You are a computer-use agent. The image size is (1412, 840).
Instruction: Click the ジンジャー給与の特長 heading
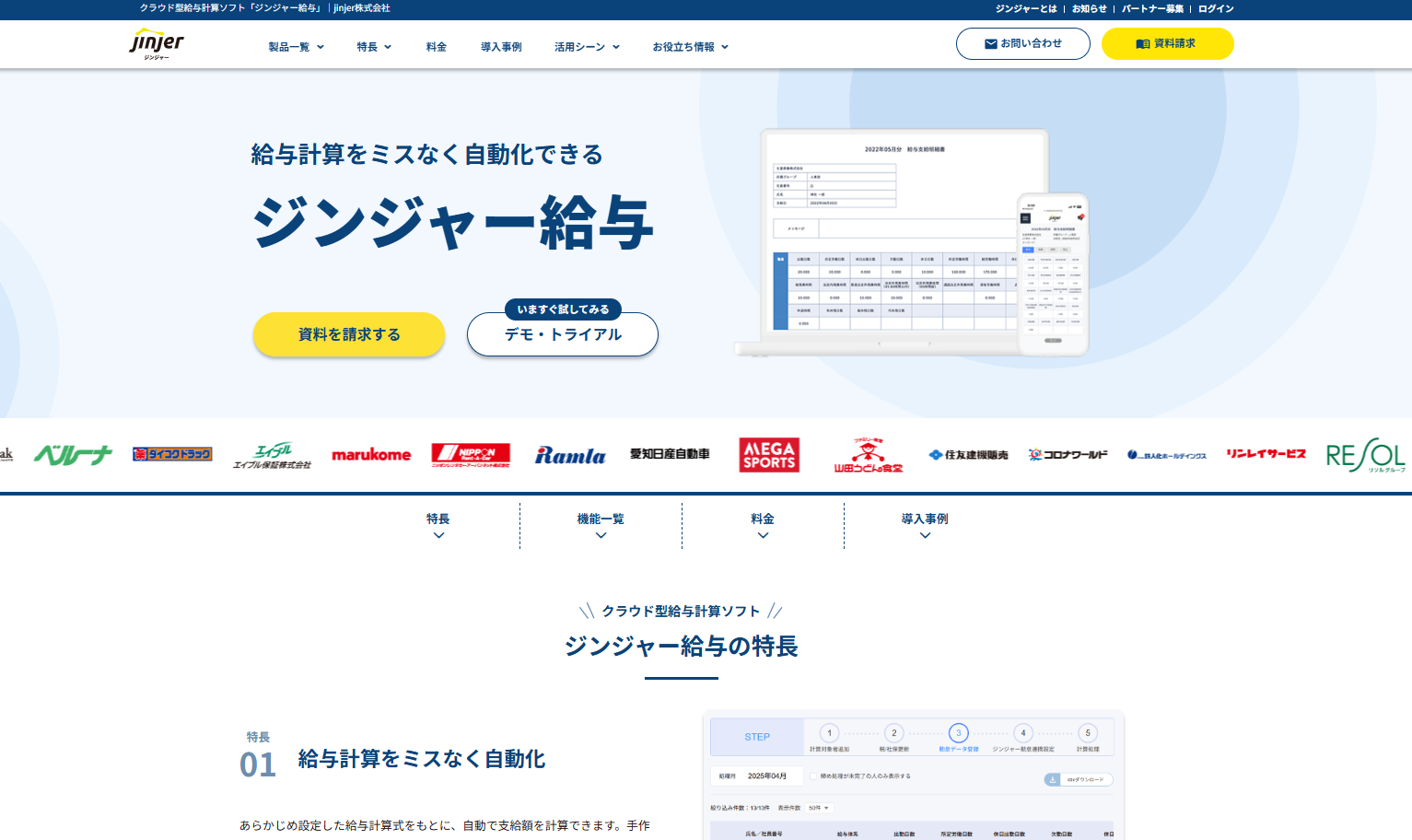pyautogui.click(x=682, y=647)
